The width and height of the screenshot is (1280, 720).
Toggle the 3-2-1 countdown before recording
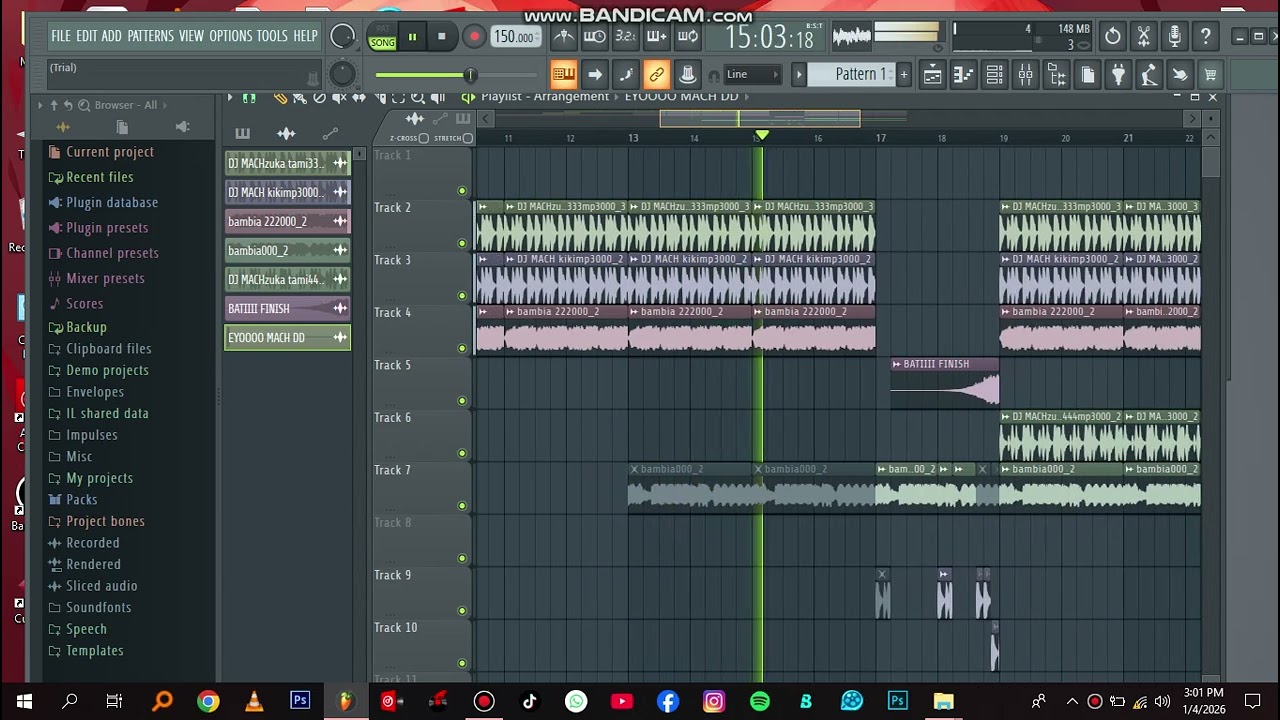click(626, 37)
